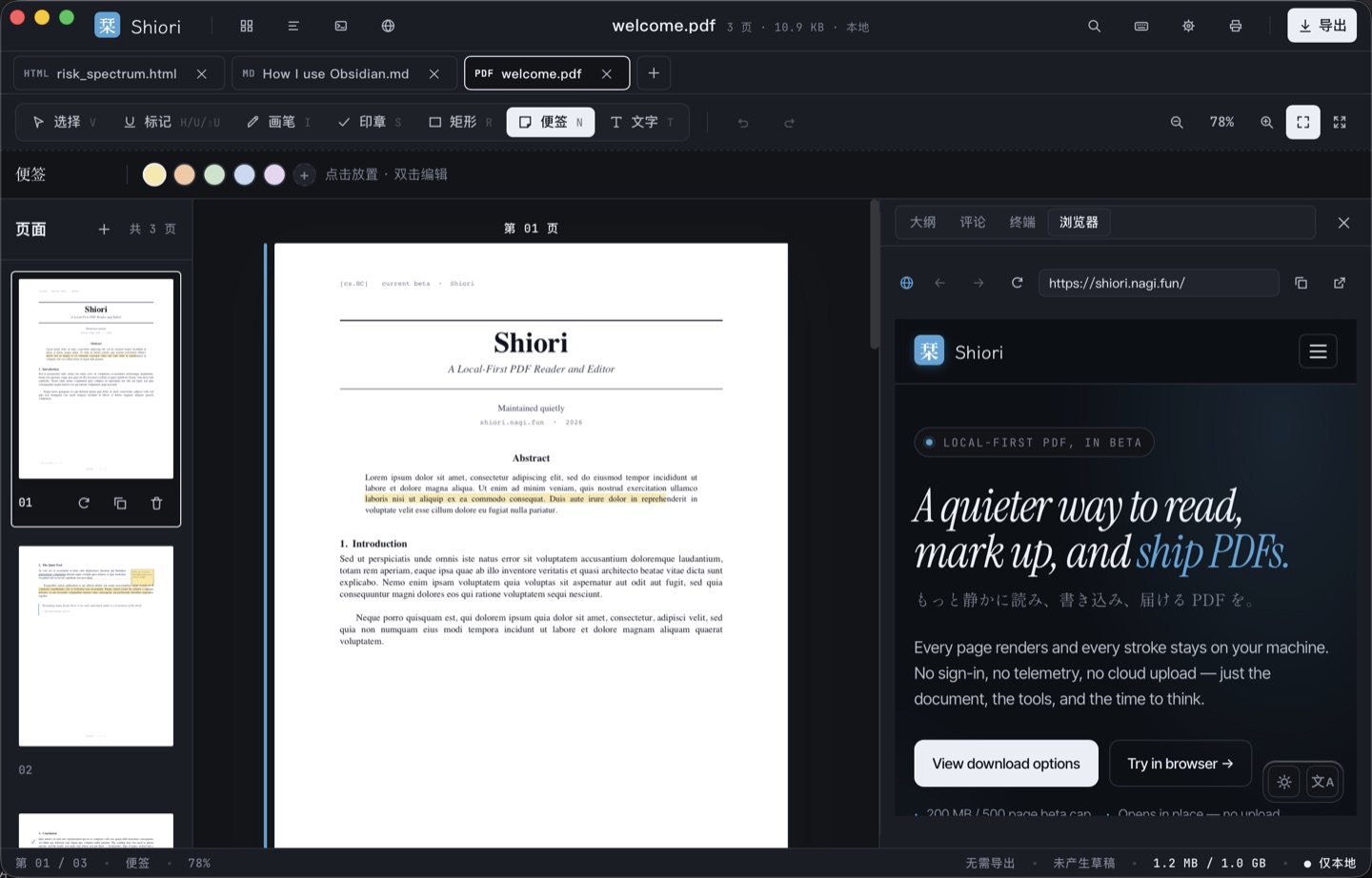Open search with the magnifier icon
The width and height of the screenshot is (1372, 878).
[x=1094, y=26]
